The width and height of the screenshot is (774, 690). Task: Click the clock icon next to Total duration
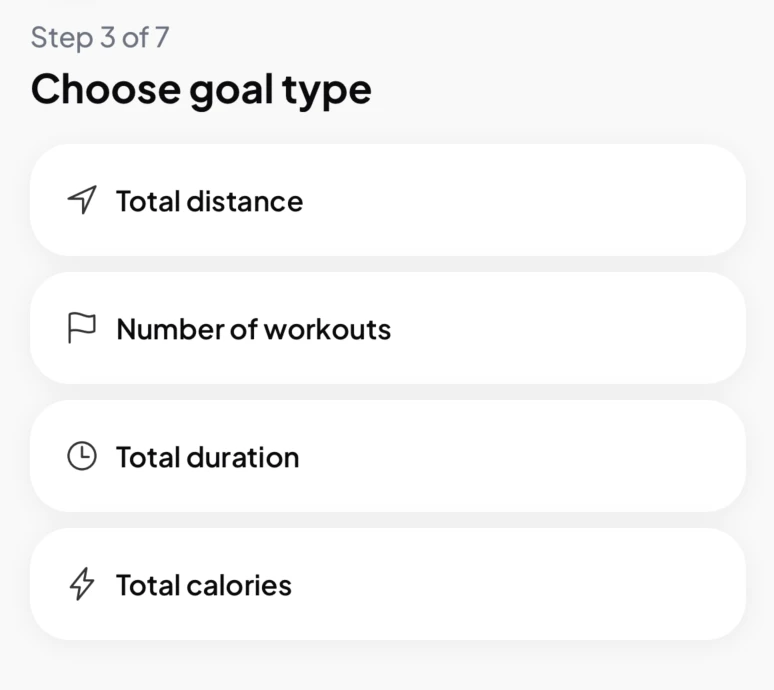(82, 456)
